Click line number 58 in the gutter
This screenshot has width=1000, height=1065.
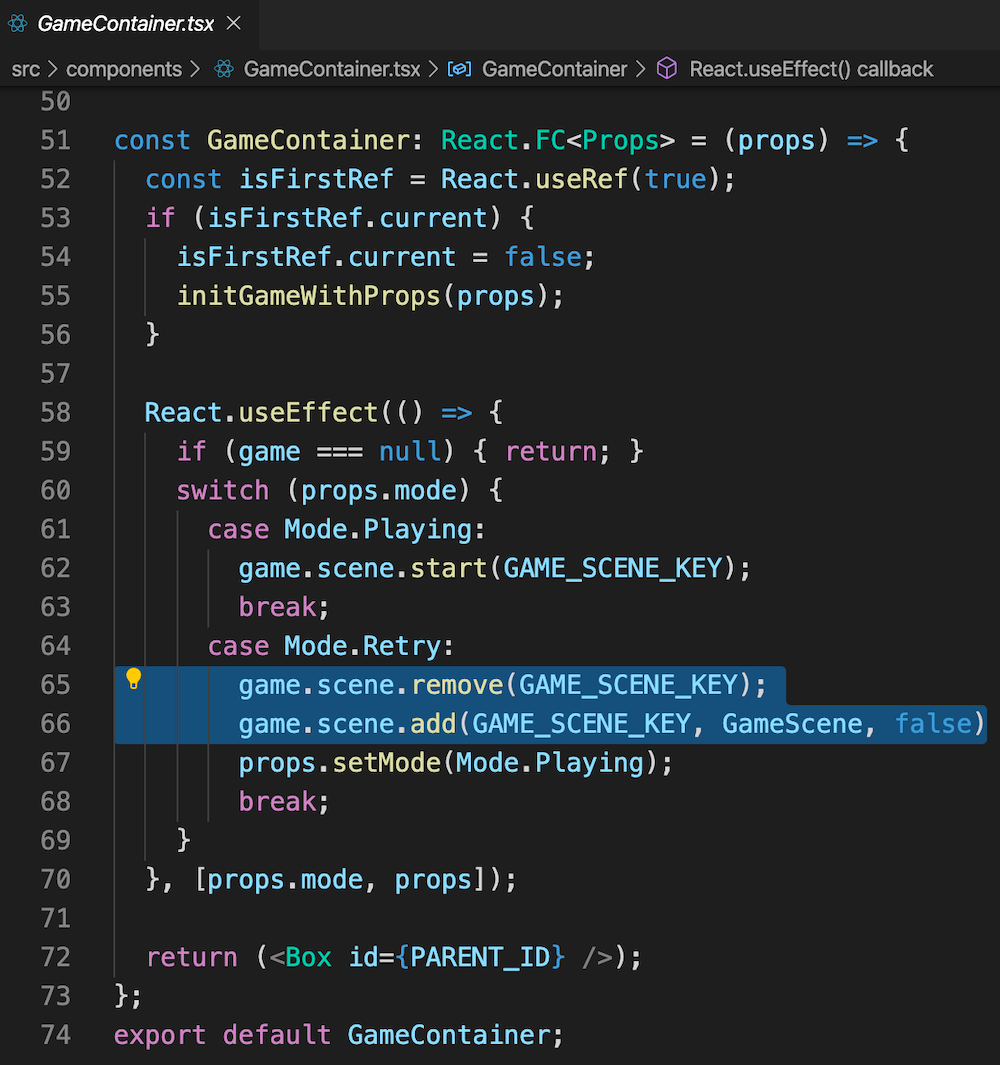click(x=55, y=412)
